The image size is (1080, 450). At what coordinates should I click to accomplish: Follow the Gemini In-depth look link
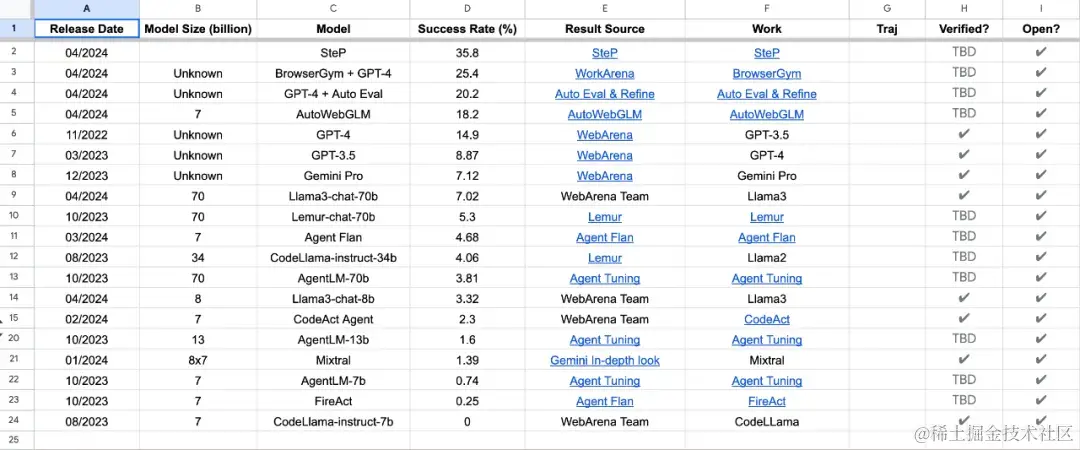coord(604,360)
